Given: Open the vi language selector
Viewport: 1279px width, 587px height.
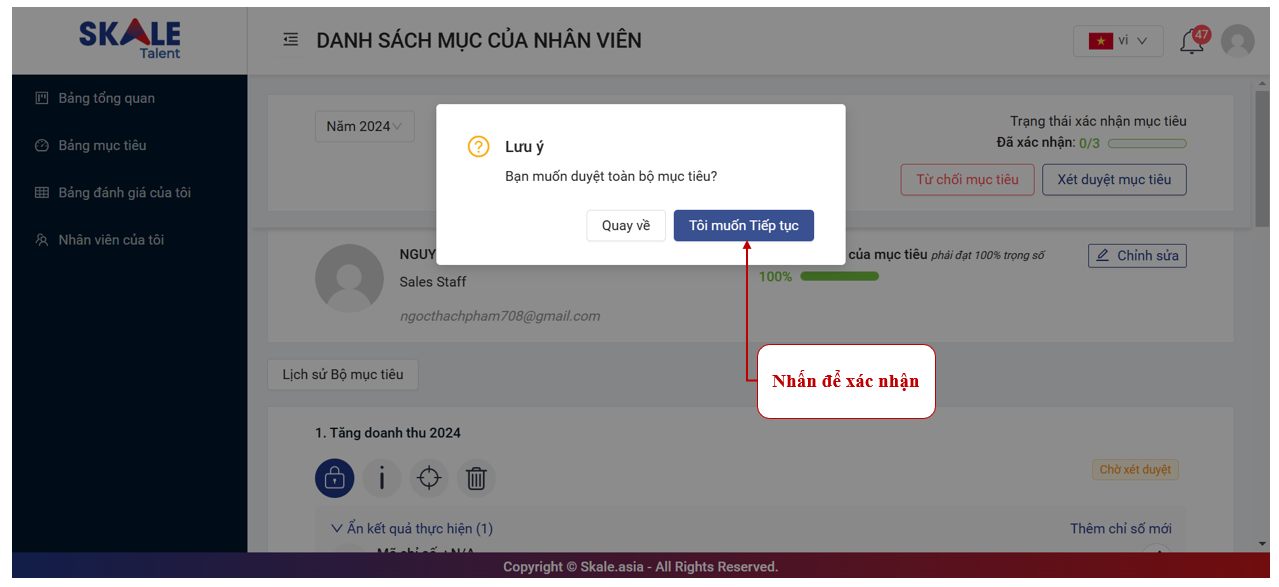Looking at the screenshot, I should 1117,41.
